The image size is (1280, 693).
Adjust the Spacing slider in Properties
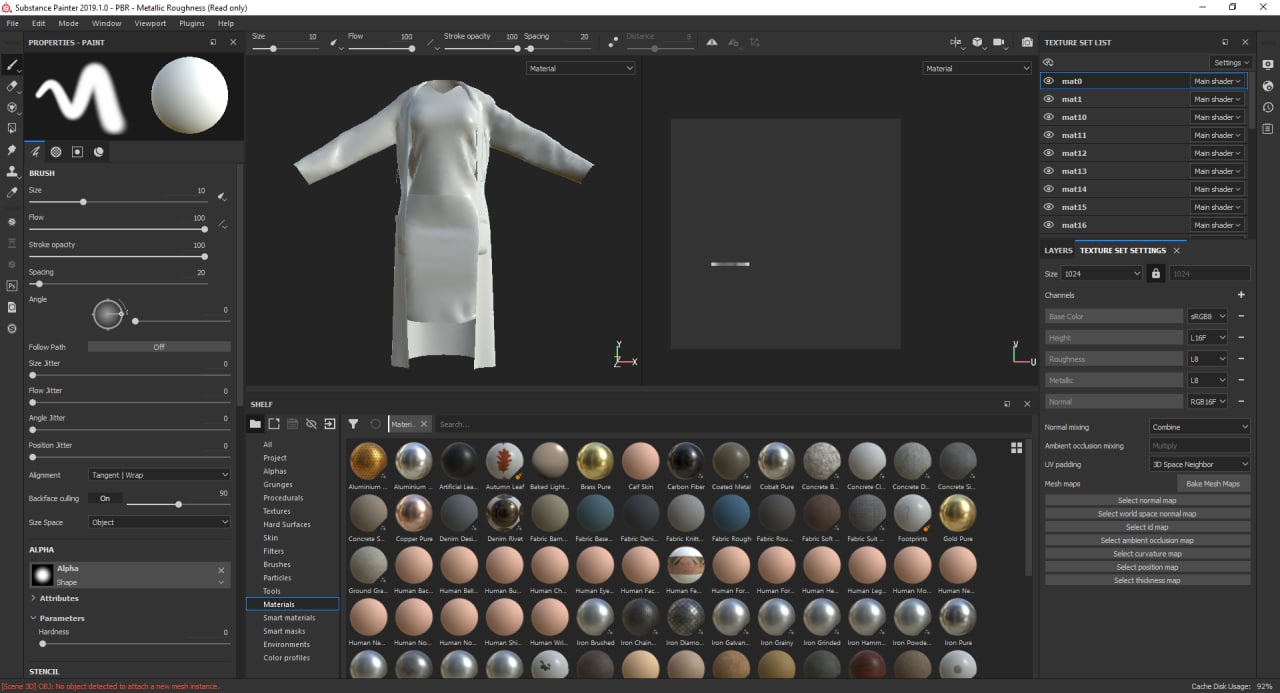click(x=118, y=284)
